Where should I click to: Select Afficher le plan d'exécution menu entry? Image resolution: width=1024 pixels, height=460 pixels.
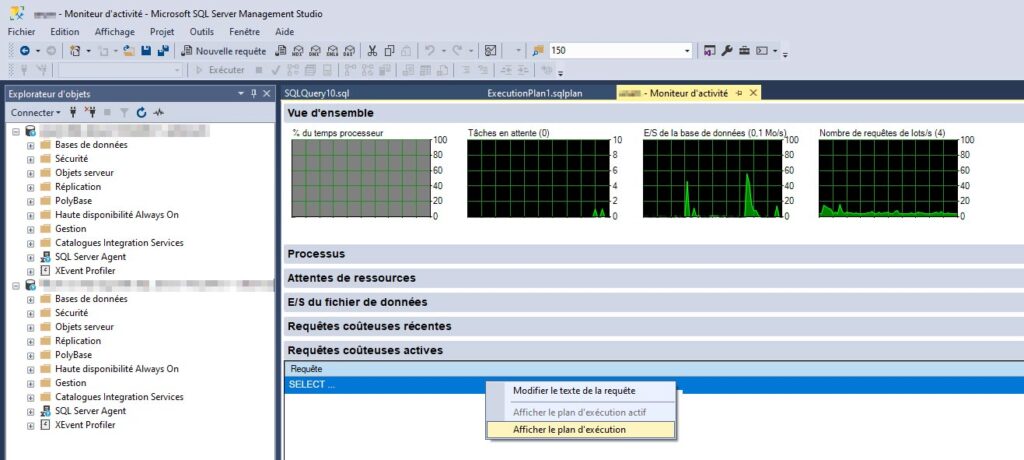point(581,429)
